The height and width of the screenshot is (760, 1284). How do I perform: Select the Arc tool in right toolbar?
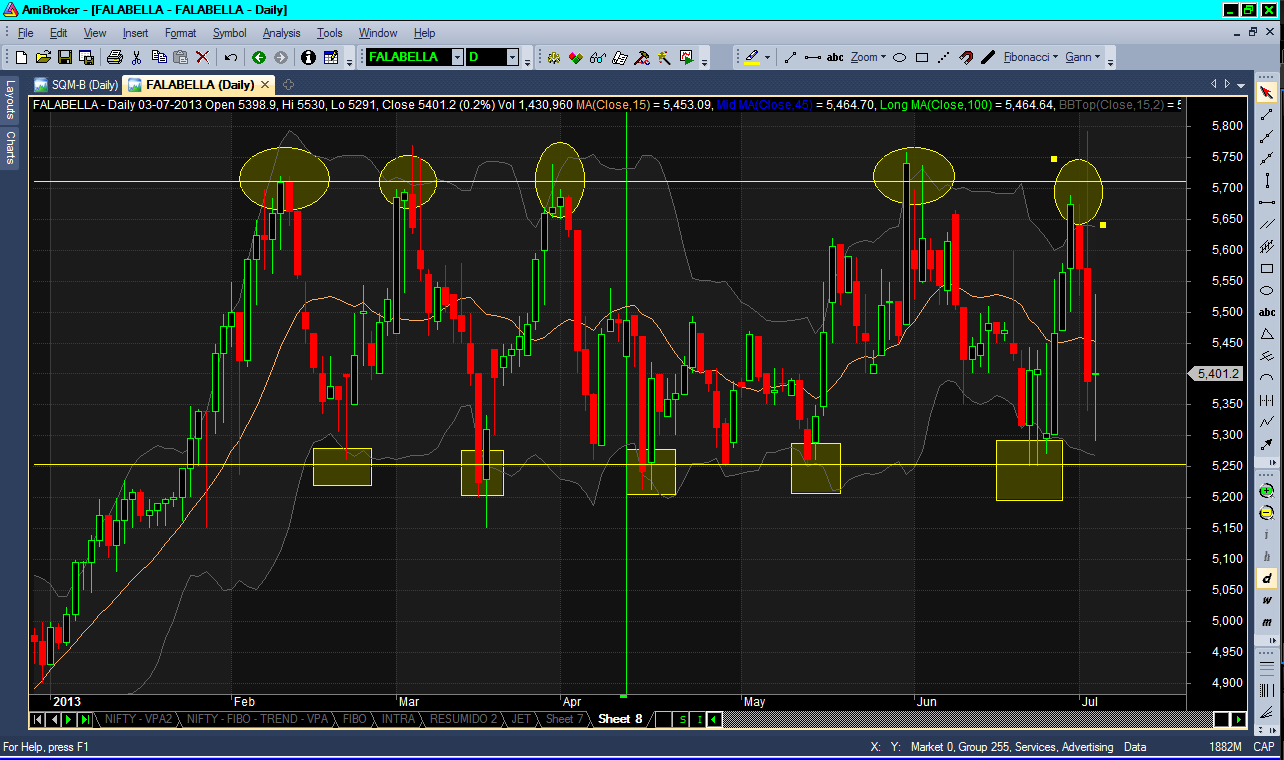coord(1266,378)
